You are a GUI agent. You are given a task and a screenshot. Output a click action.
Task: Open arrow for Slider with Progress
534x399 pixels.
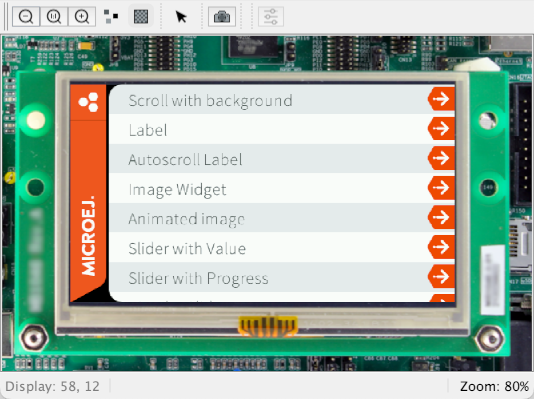click(x=441, y=276)
